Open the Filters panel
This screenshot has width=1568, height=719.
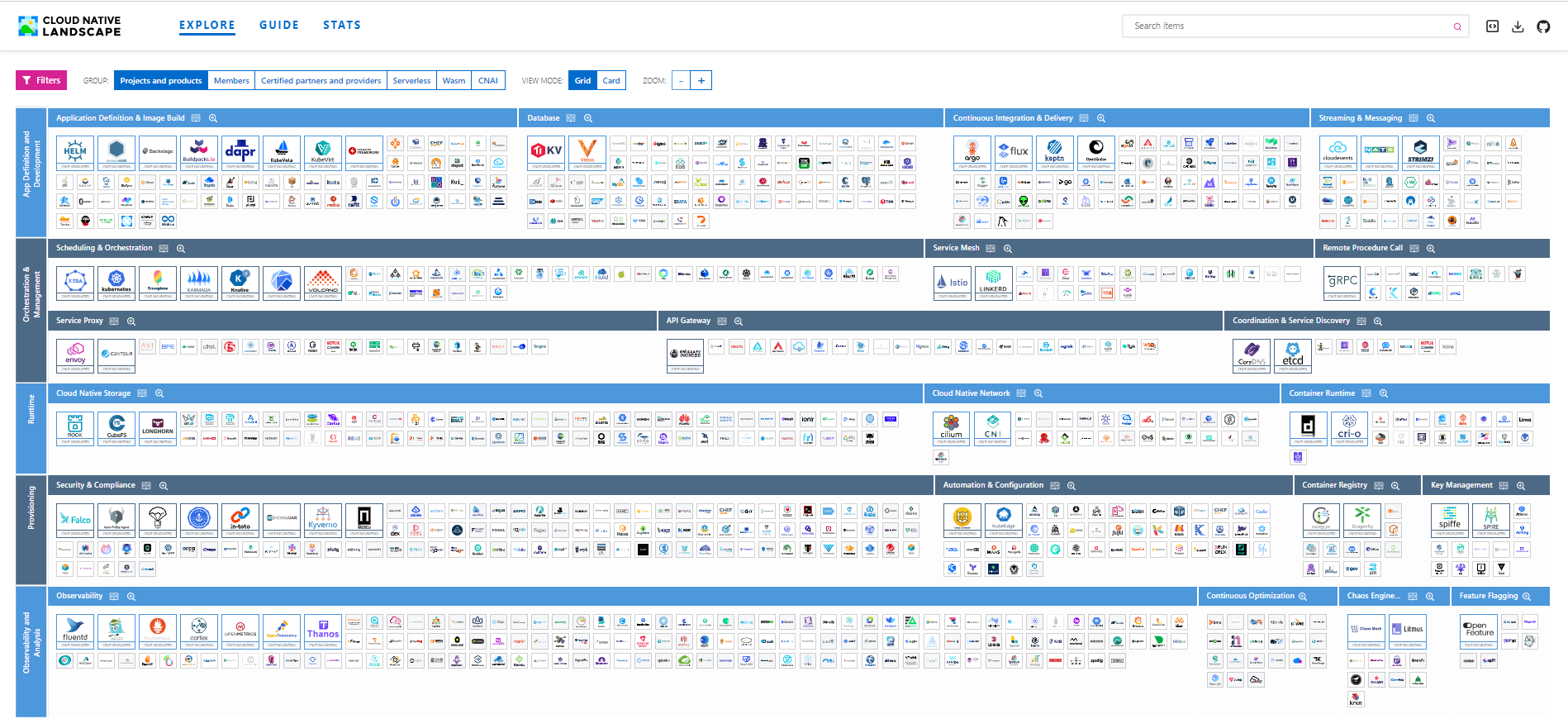(41, 80)
